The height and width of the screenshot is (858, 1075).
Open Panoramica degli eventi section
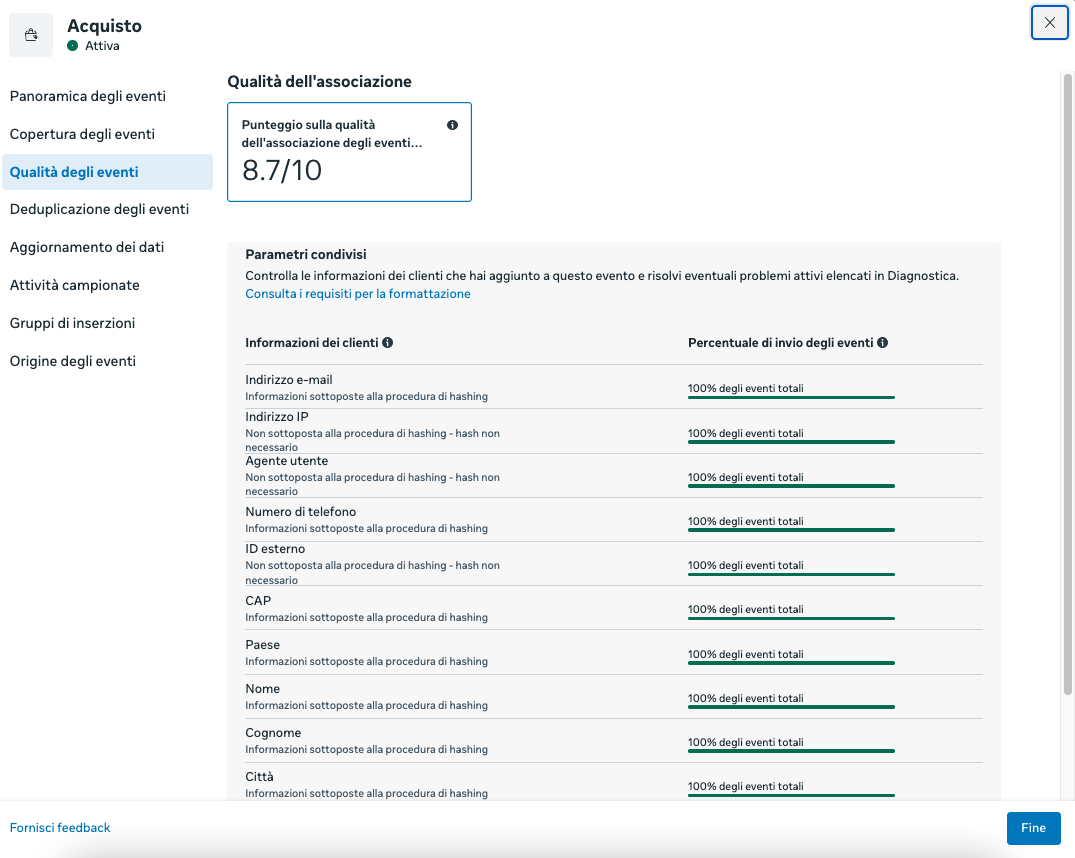click(88, 96)
